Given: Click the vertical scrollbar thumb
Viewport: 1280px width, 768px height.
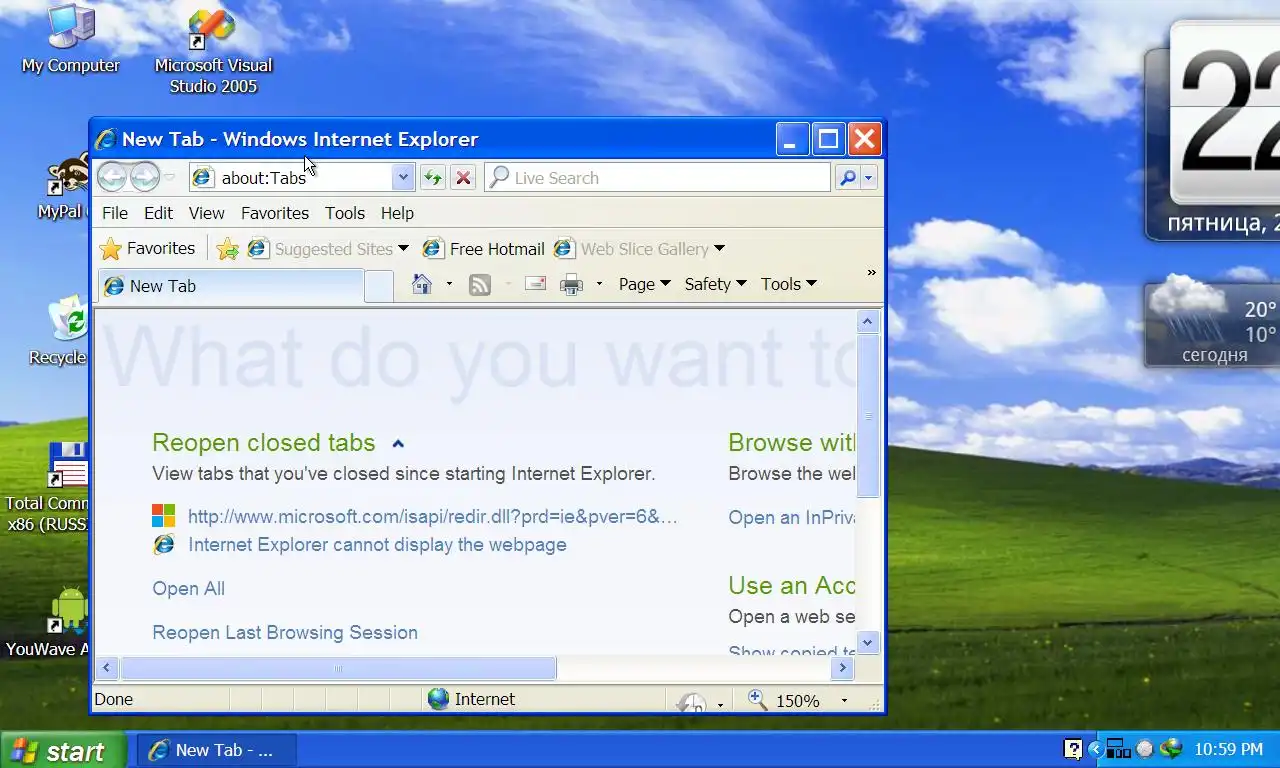Looking at the screenshot, I should tap(867, 416).
